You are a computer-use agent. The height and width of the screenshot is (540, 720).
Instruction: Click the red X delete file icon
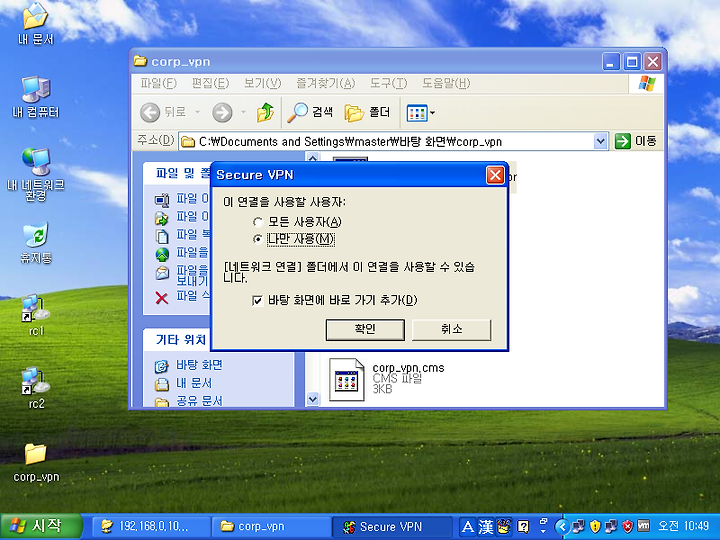(162, 298)
